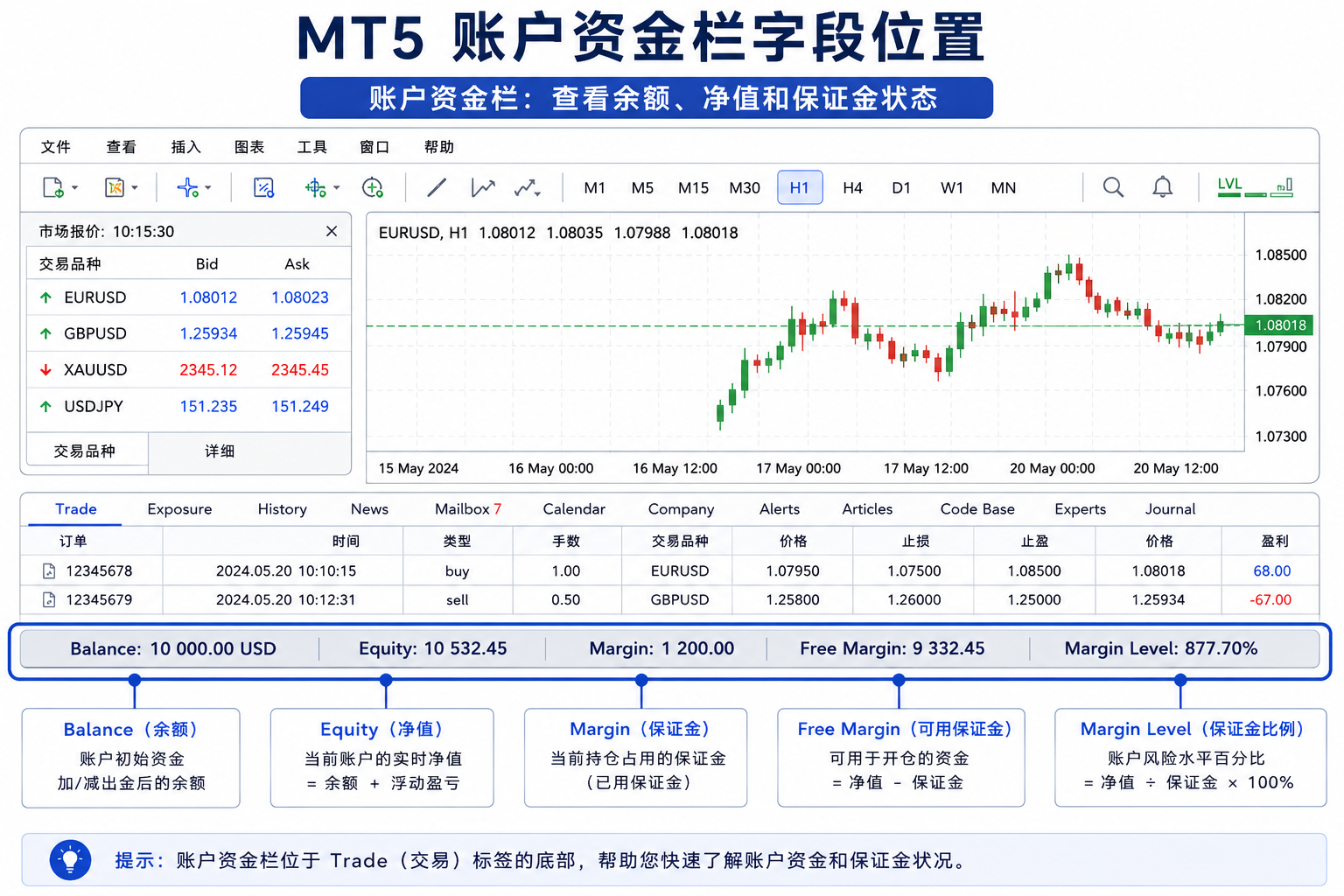Open the 工具 menu
Viewport: 1344px width, 896px height.
tap(312, 147)
